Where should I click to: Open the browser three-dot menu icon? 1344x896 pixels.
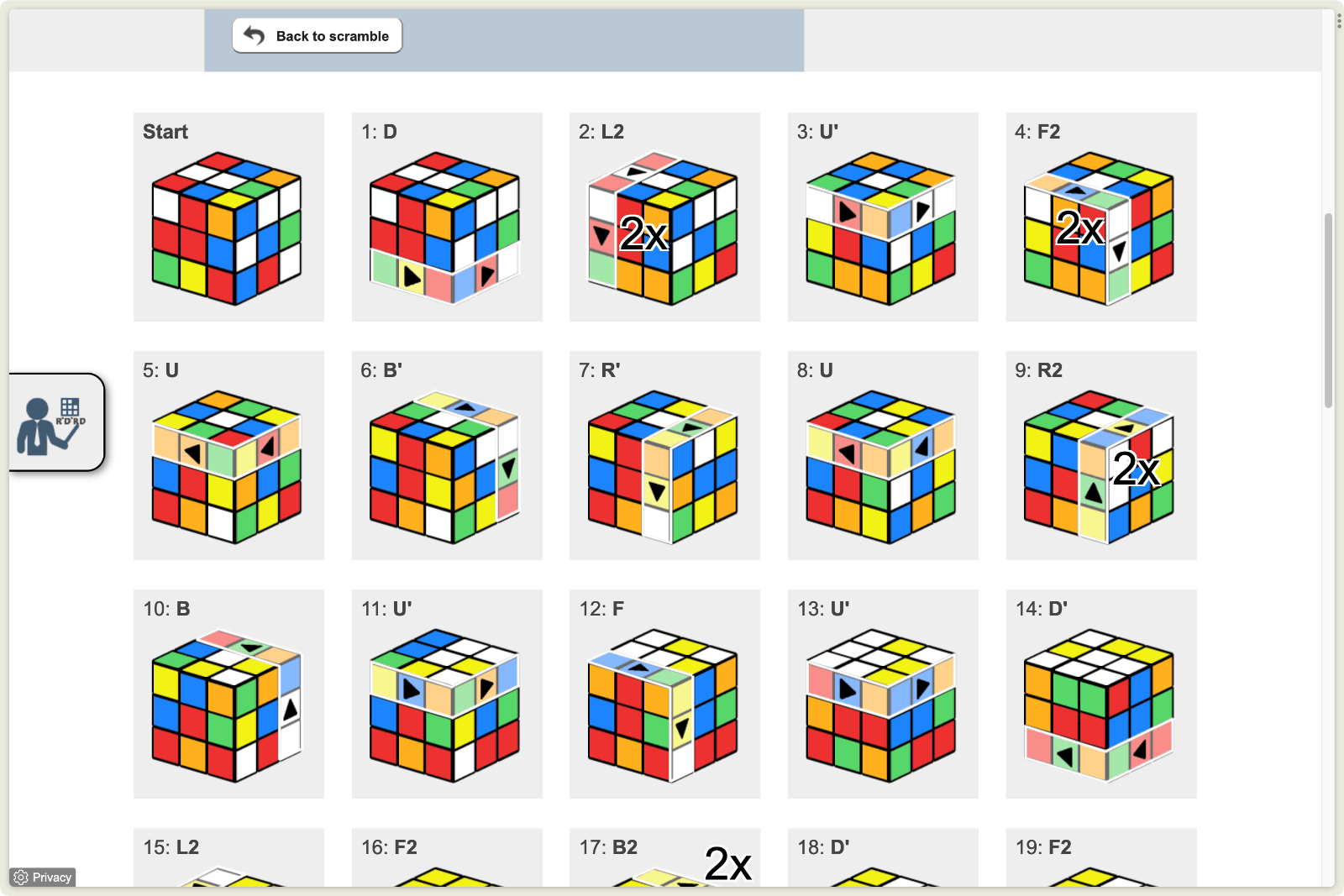coord(1338,21)
